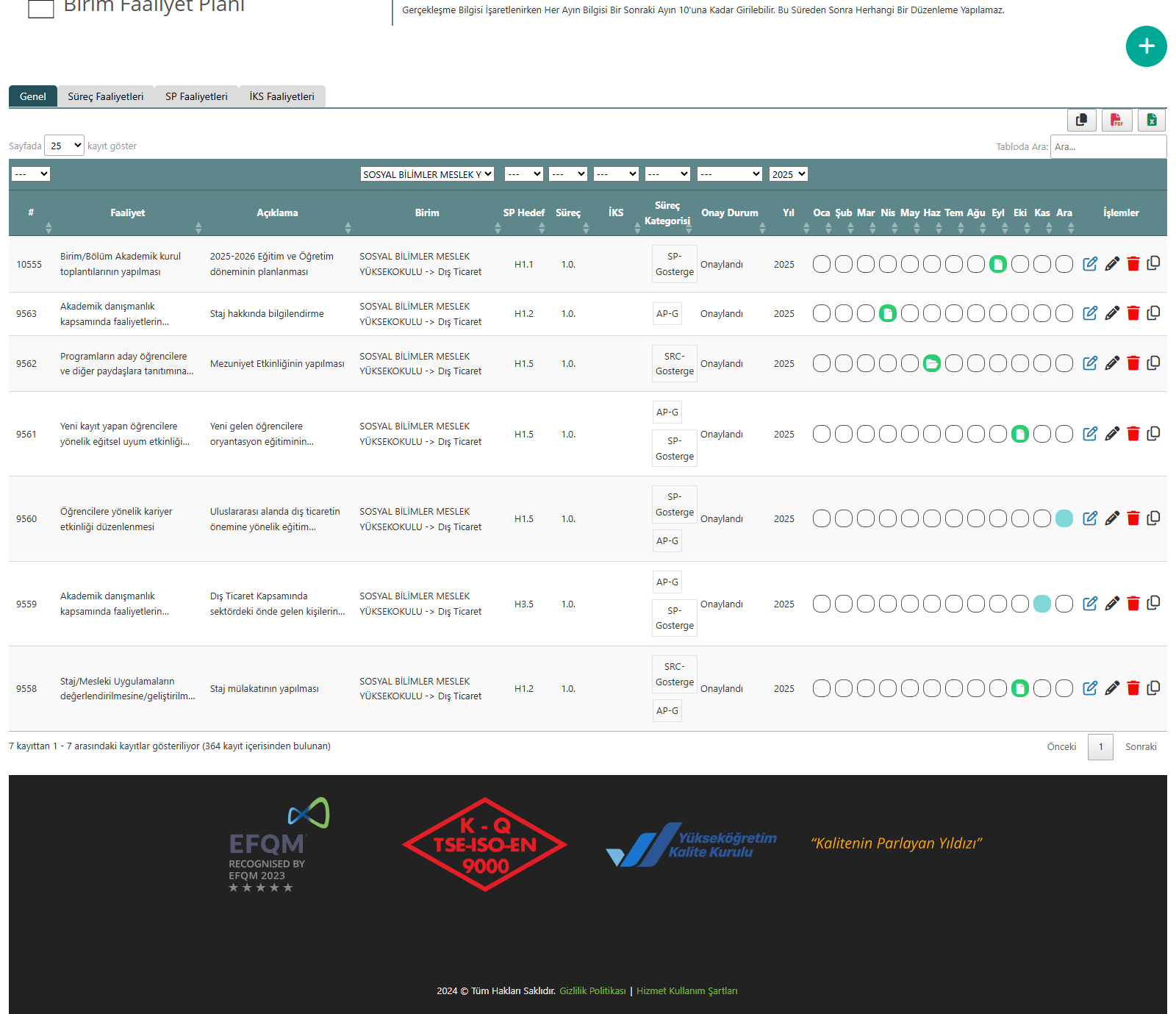Switch to İKS Faaliyetleri tab
1176x1014 pixels.
click(x=282, y=96)
